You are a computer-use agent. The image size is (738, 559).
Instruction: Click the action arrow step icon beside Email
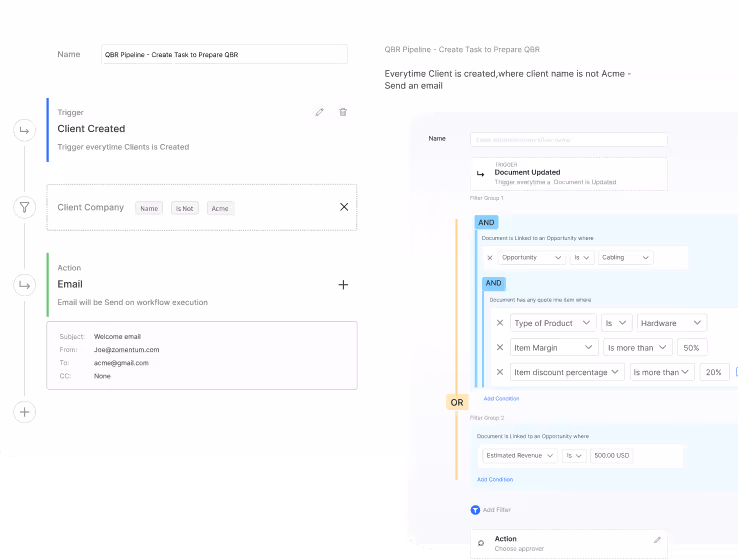pyautogui.click(x=24, y=285)
